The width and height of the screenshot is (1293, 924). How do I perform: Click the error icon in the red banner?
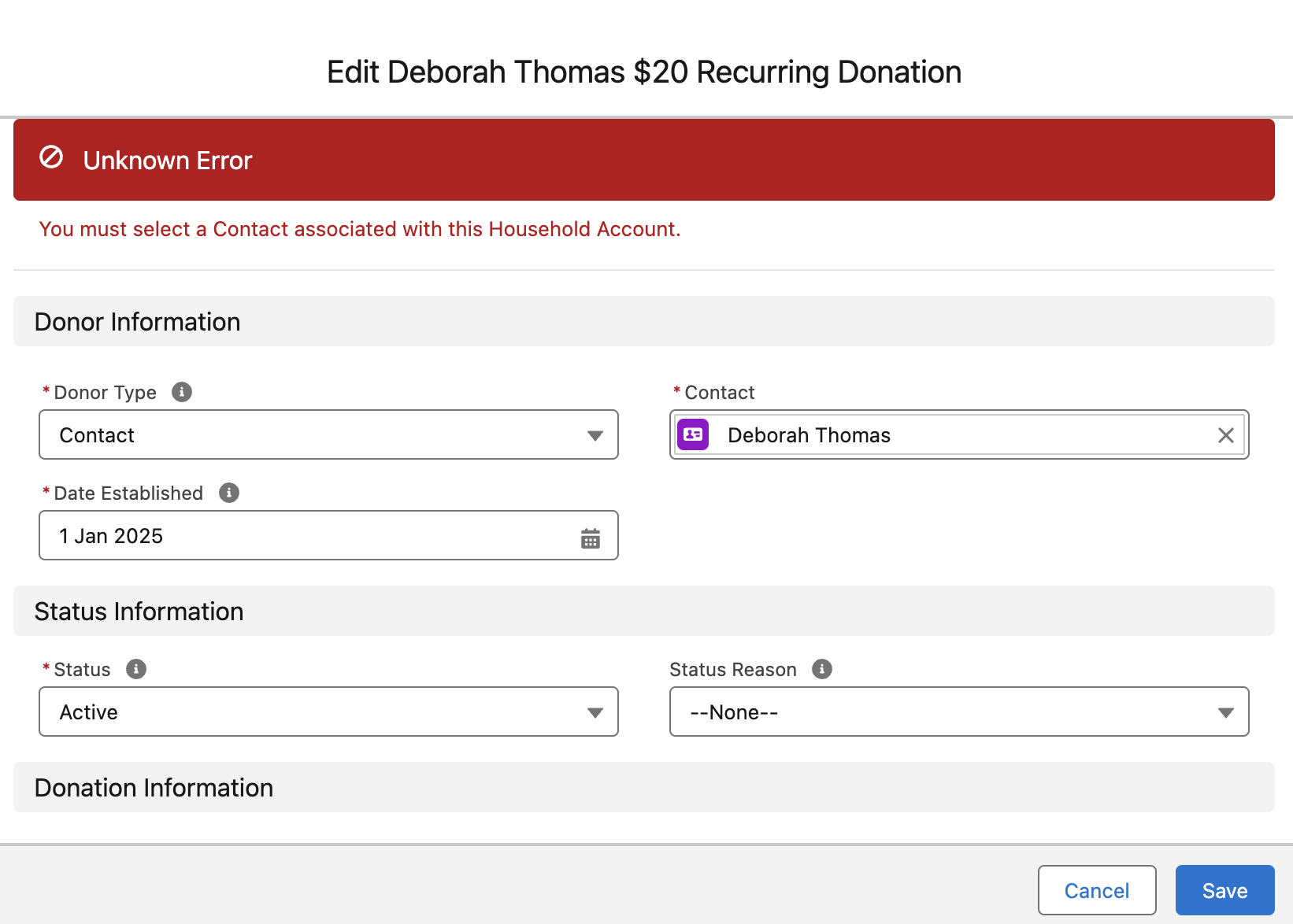pyautogui.click(x=52, y=157)
